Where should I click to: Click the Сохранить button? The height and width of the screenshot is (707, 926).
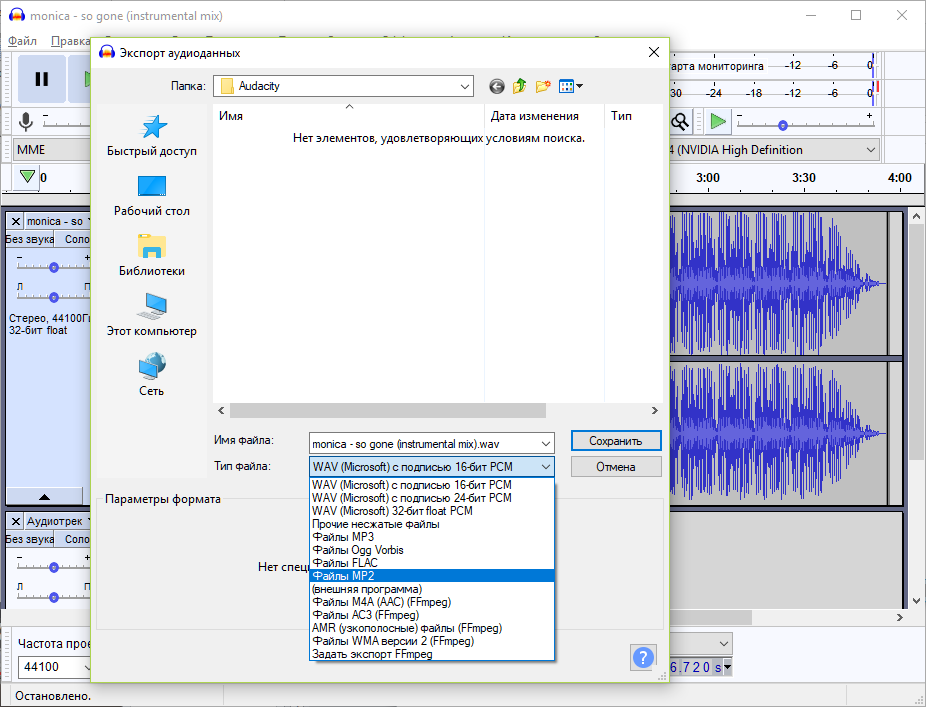[616, 441]
